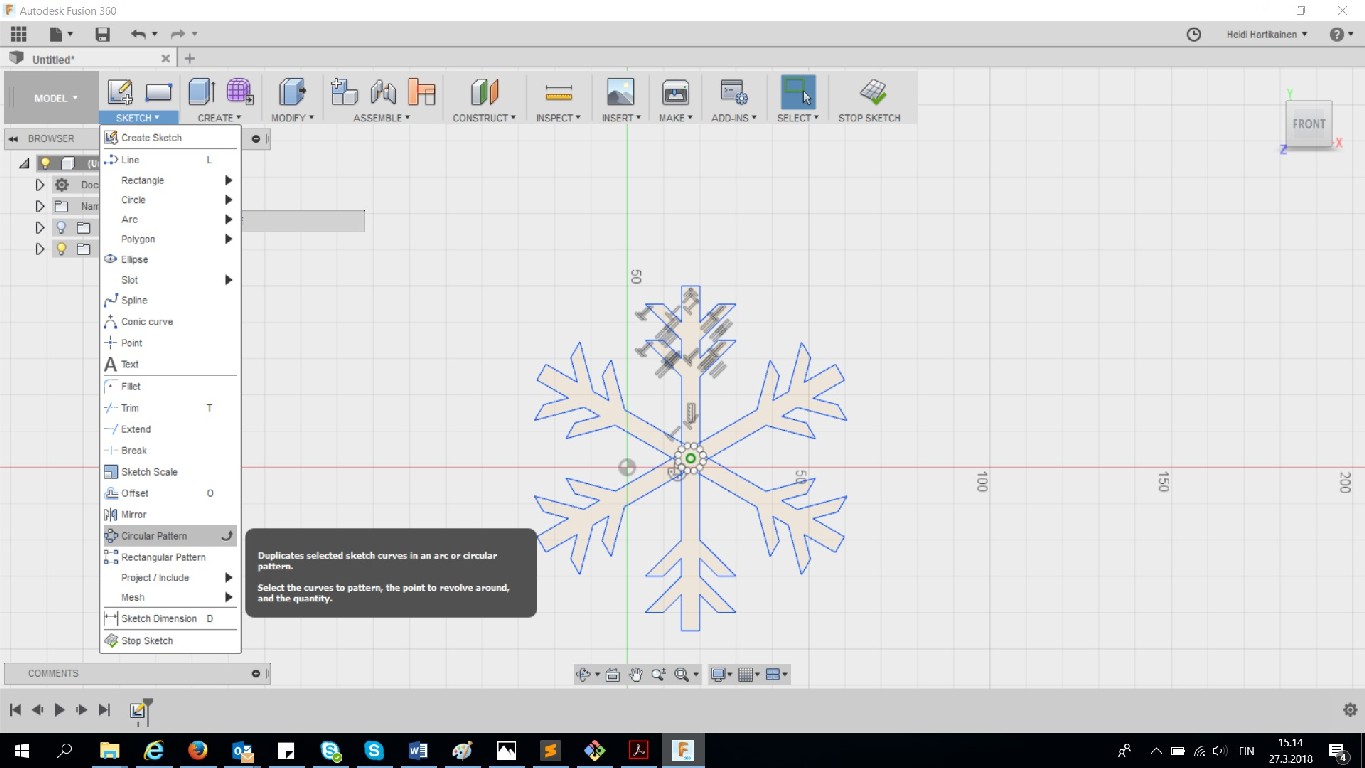Select the Pan hand icon
Viewport: 1365px width, 768px height.
click(636, 675)
